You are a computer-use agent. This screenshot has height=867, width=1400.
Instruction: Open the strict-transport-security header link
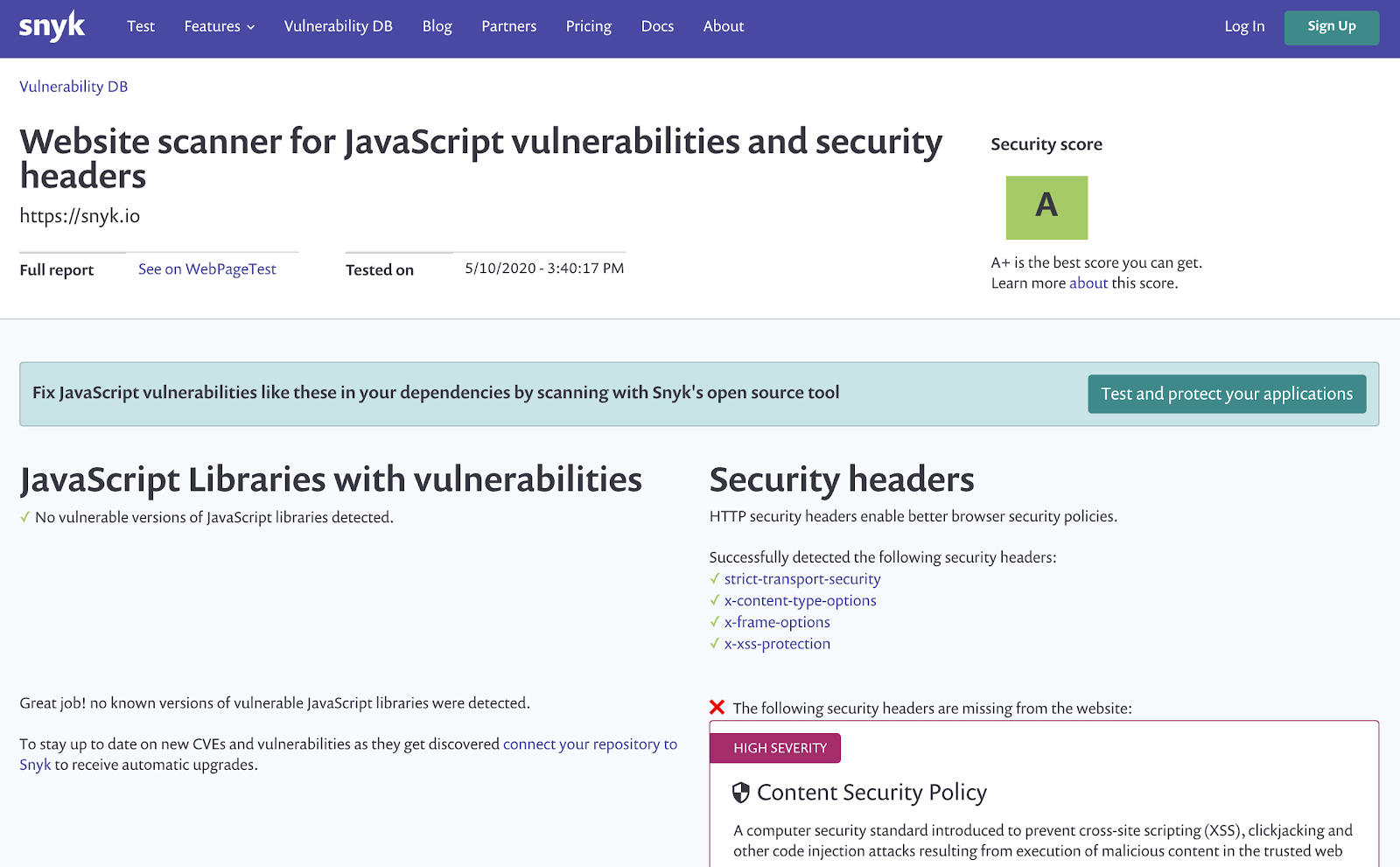[802, 579]
